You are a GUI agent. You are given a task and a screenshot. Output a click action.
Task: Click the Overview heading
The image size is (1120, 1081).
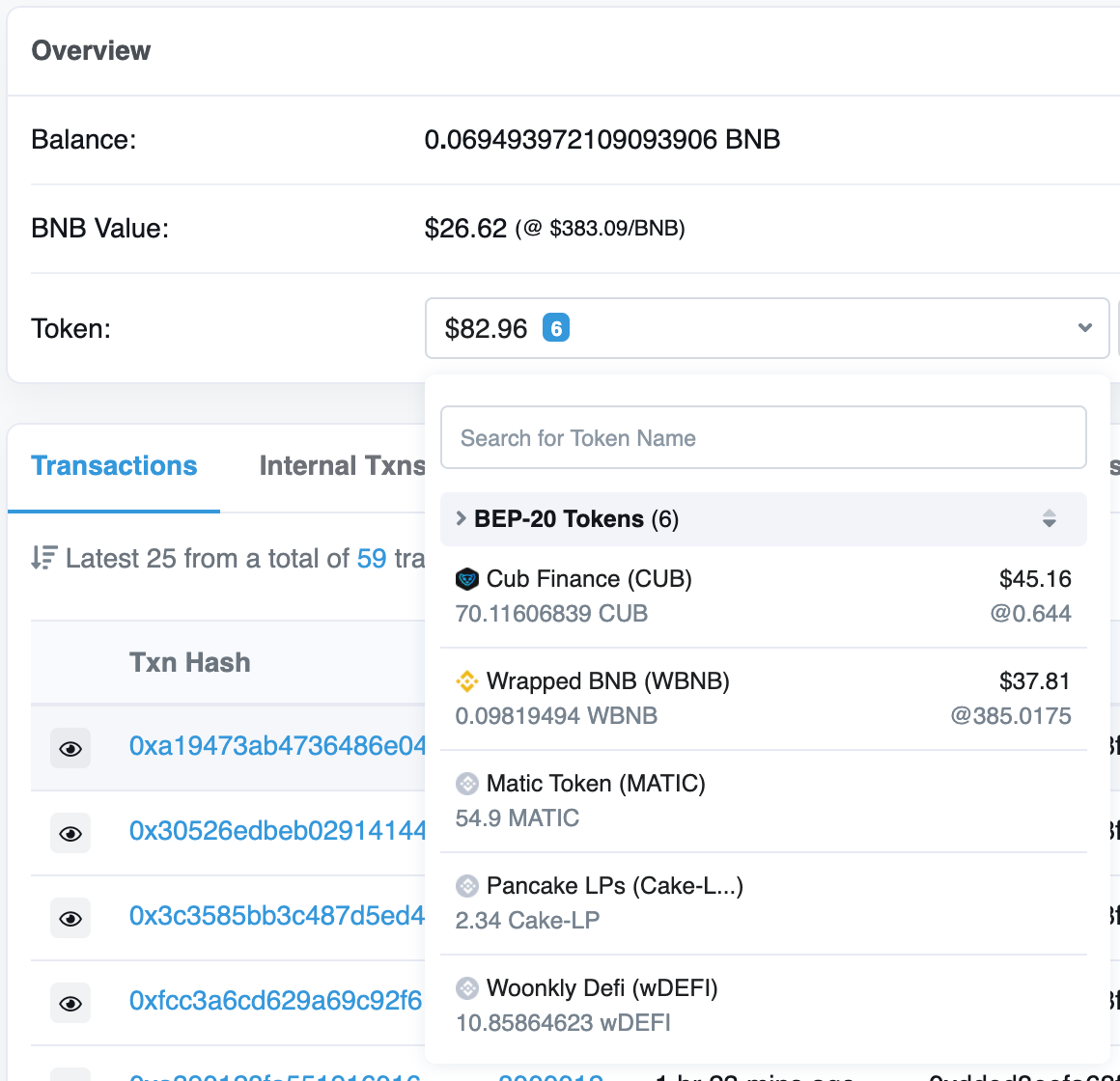pos(92,51)
